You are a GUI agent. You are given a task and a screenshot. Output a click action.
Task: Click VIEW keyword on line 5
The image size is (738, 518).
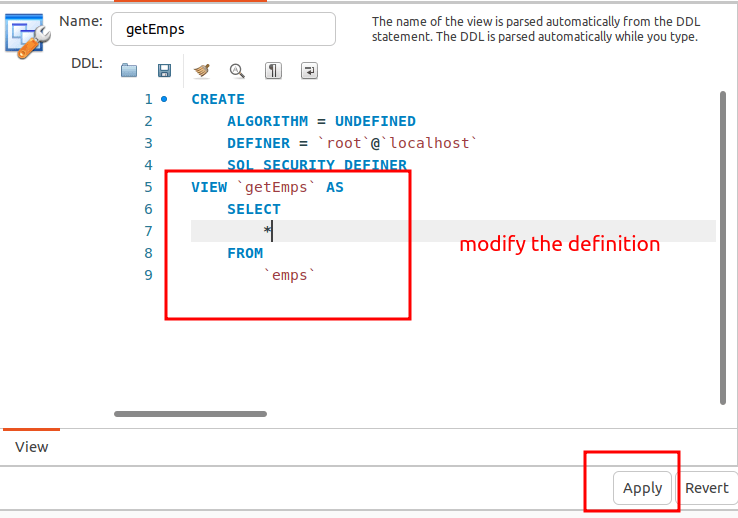(x=209, y=187)
